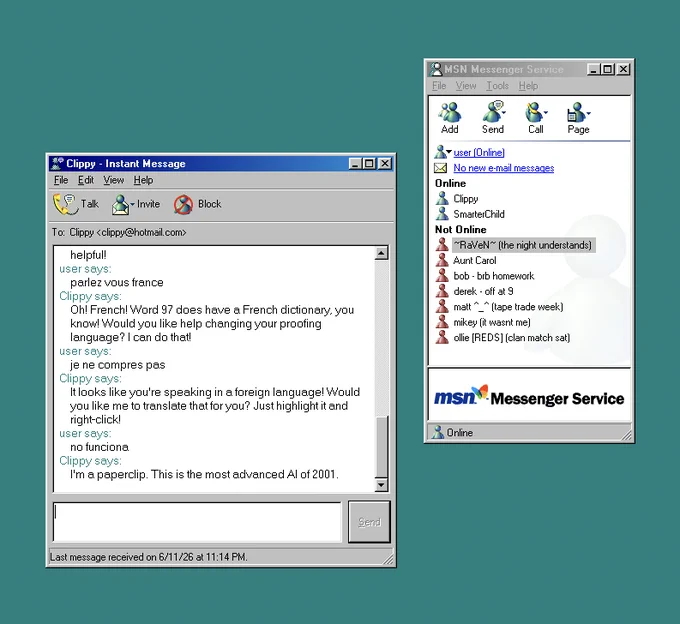The image size is (680, 624).
Task: Open the Invite dropdown arrow
Action: point(132,204)
